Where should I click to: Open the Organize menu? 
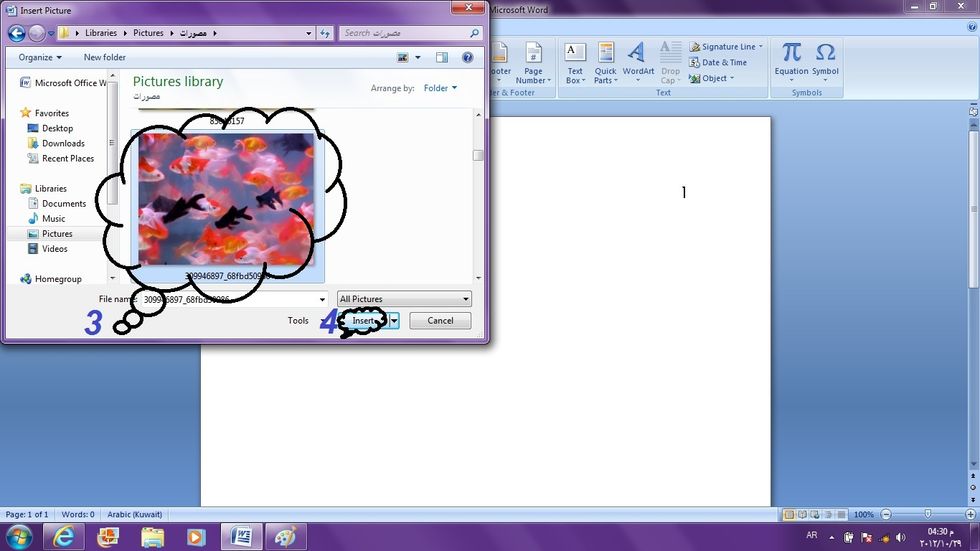(39, 57)
